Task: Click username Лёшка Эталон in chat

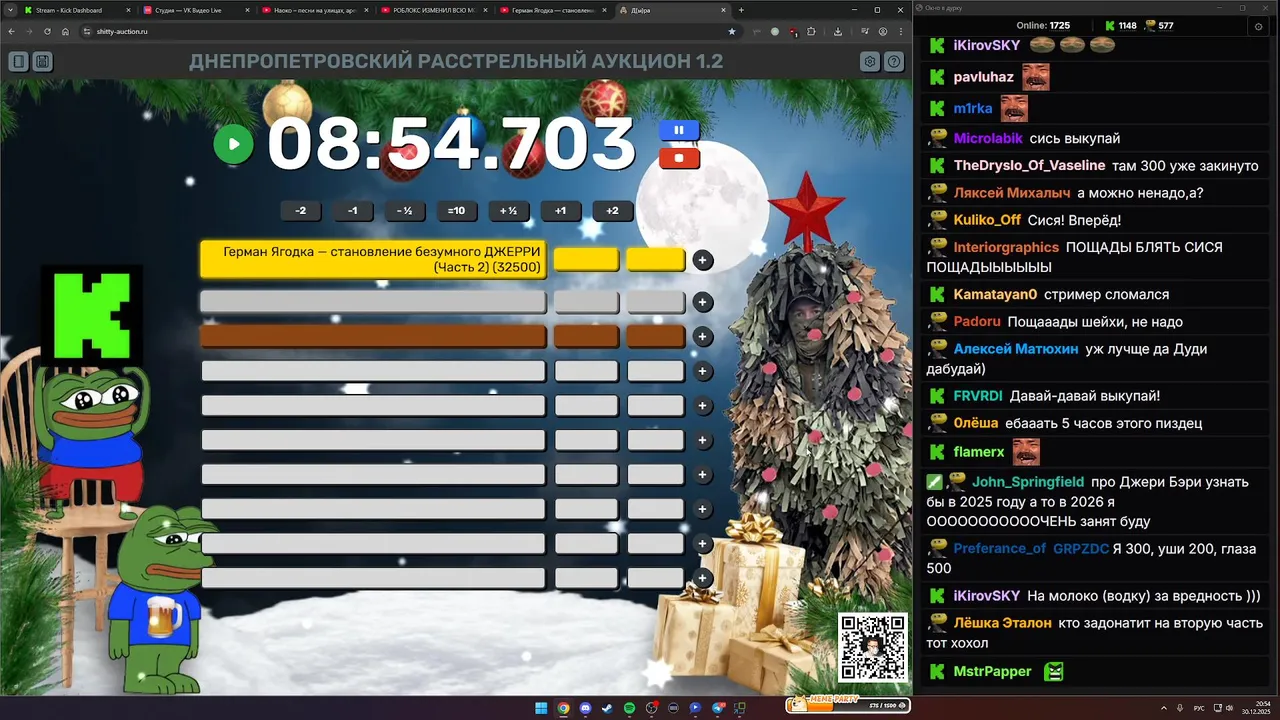Action: 1002,622
